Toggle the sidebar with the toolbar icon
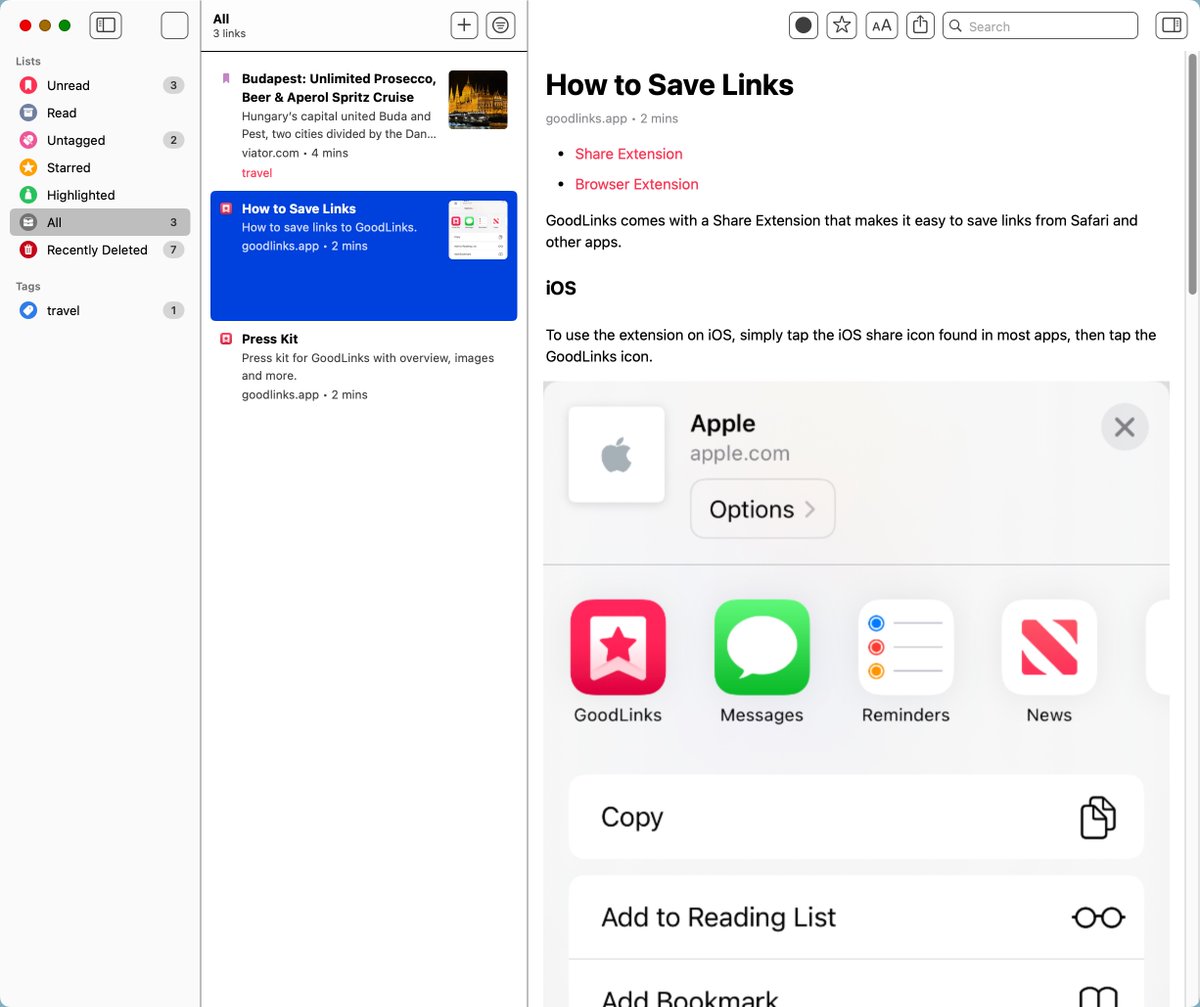The height and width of the screenshot is (1007, 1200). [106, 25]
